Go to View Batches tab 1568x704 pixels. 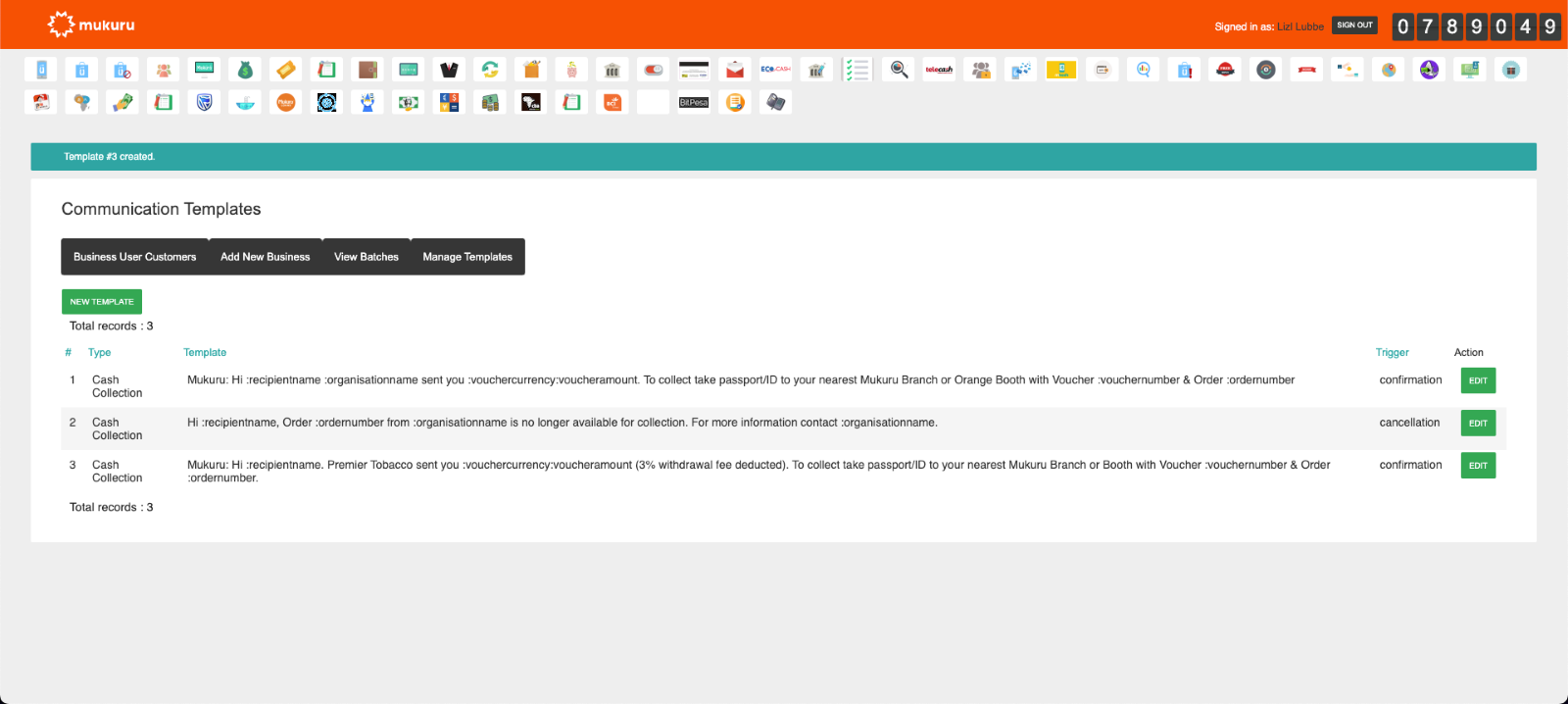pyautogui.click(x=366, y=257)
